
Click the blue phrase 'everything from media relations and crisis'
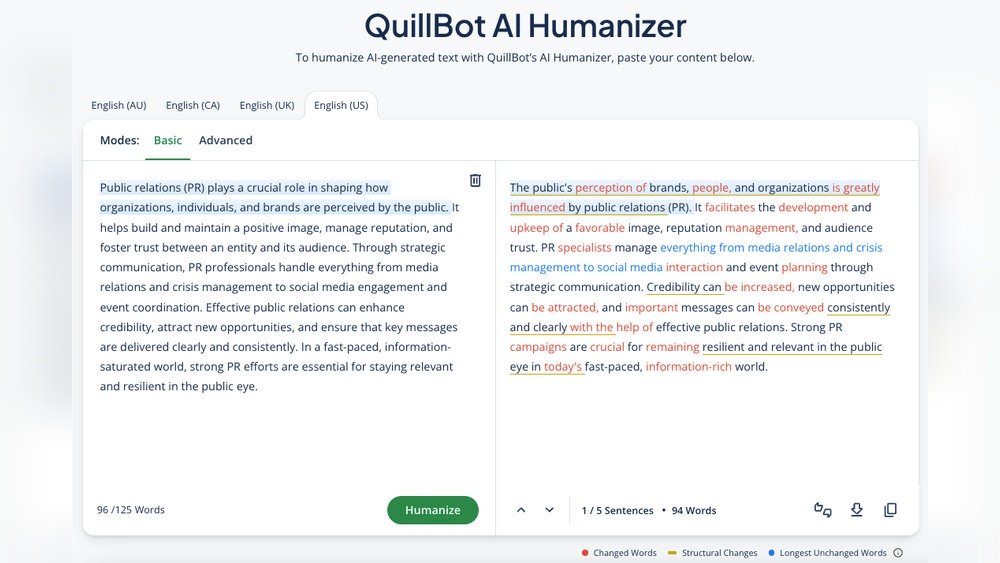click(771, 247)
